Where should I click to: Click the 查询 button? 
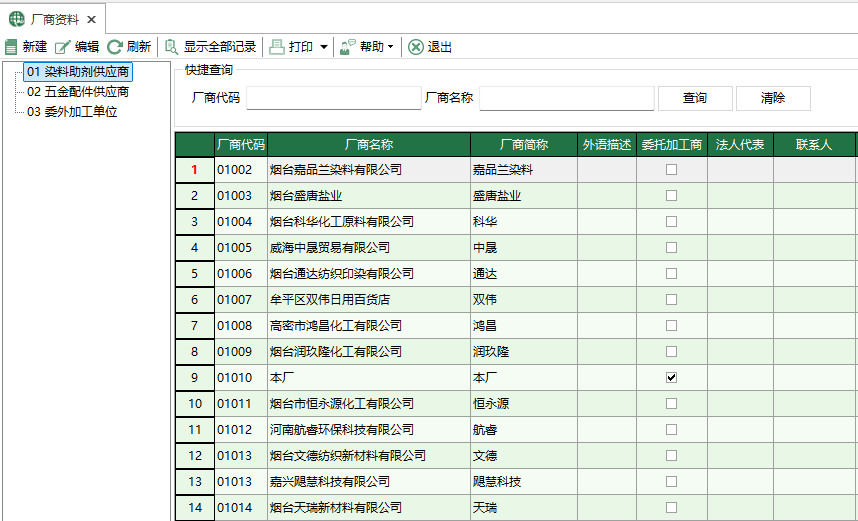point(695,99)
